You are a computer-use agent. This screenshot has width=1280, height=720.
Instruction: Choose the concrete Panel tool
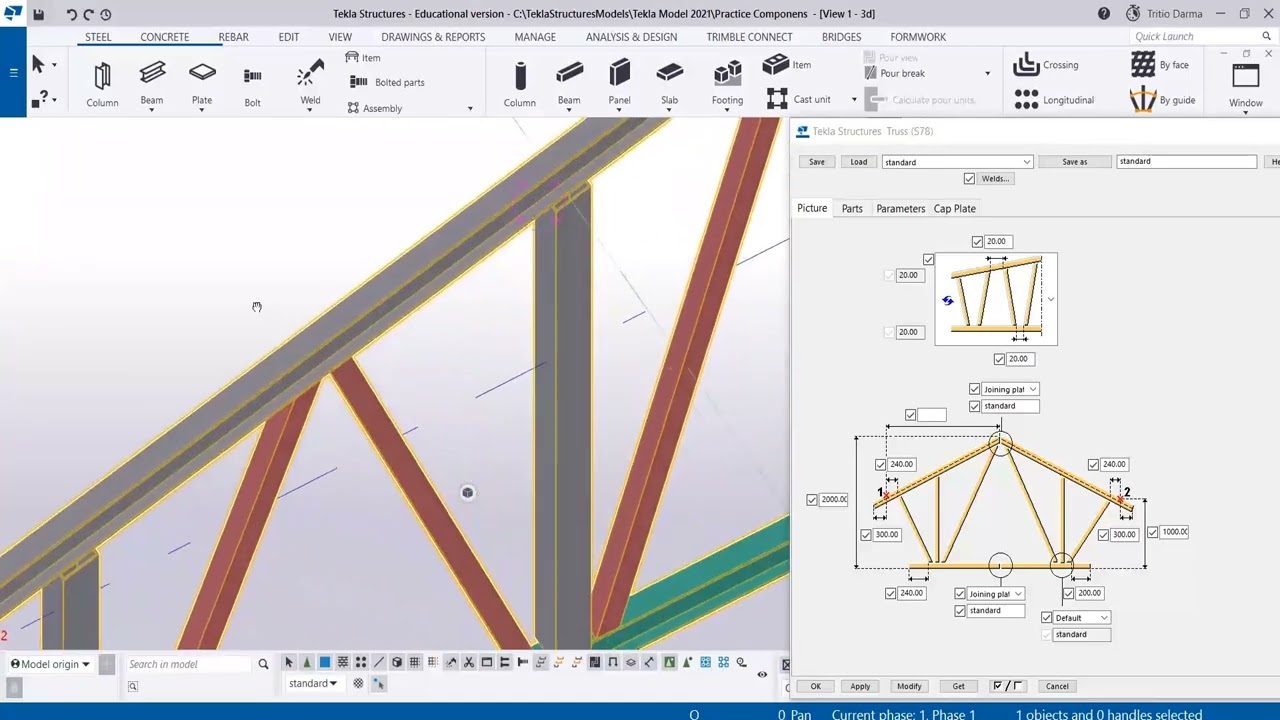coord(619,84)
